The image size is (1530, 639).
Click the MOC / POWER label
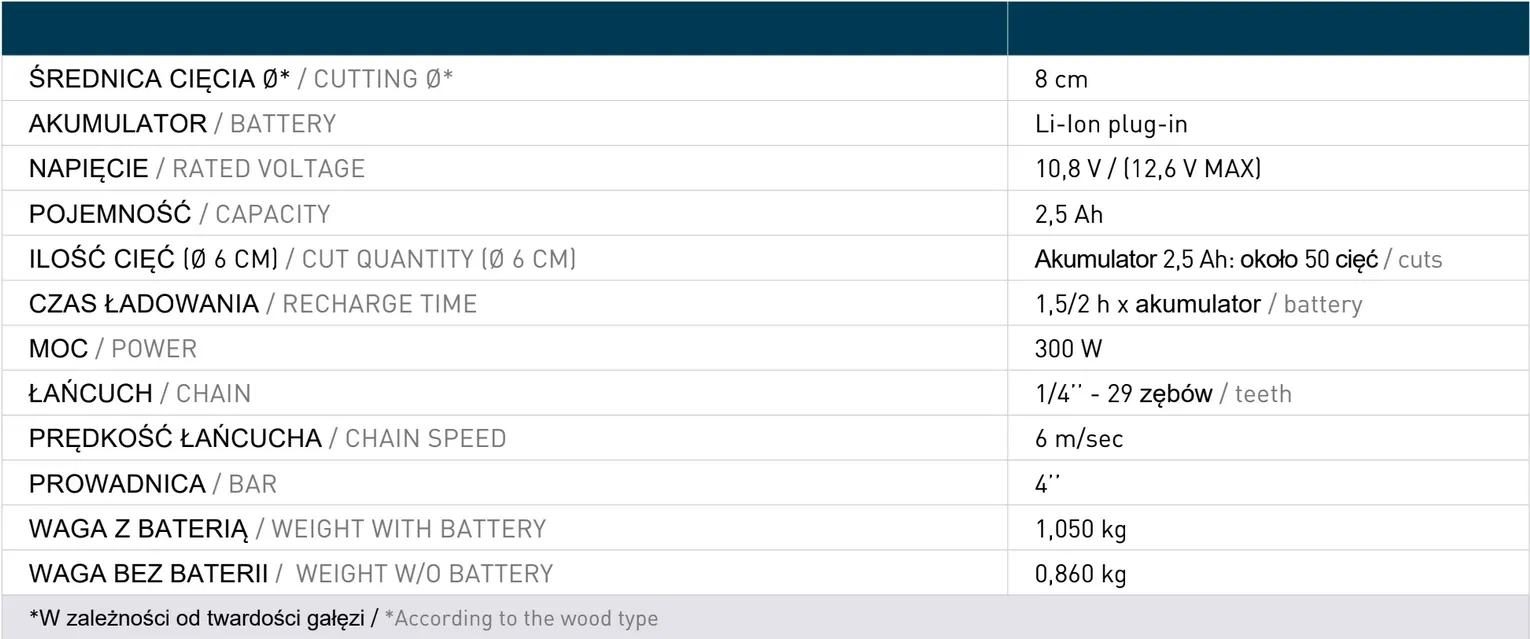coord(112,349)
